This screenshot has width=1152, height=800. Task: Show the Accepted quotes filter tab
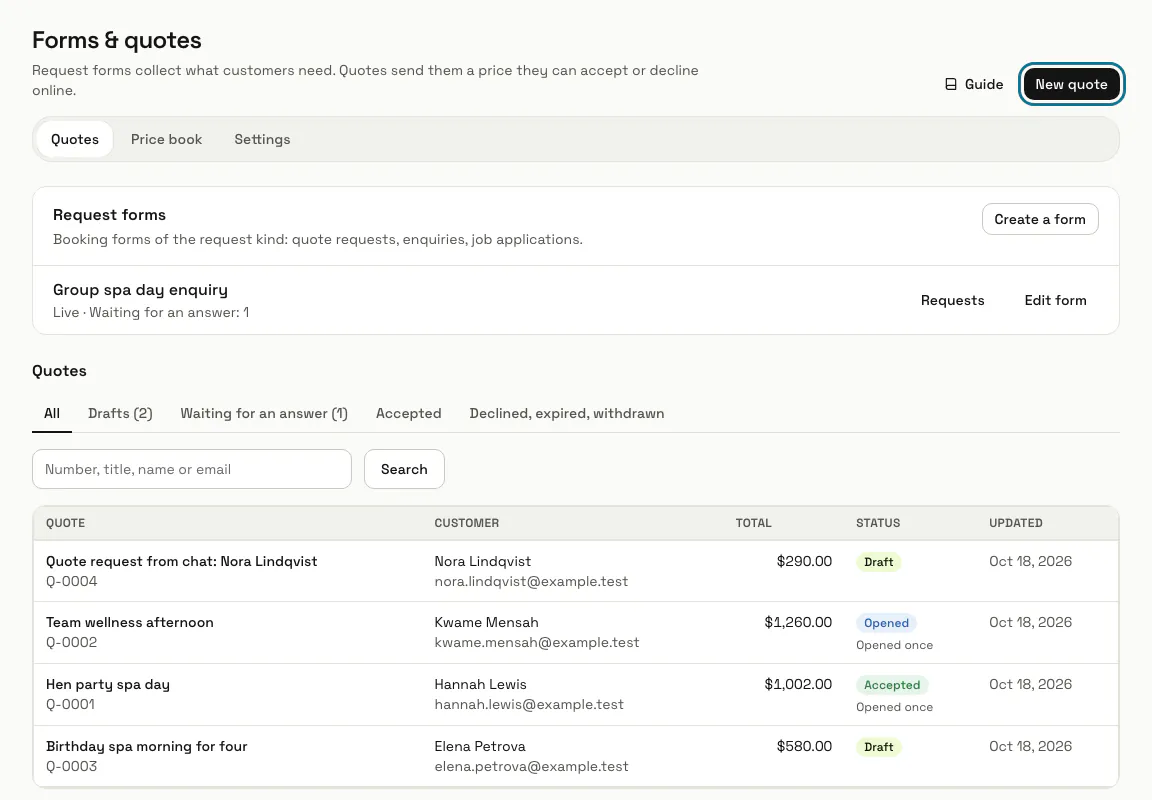coord(408,414)
